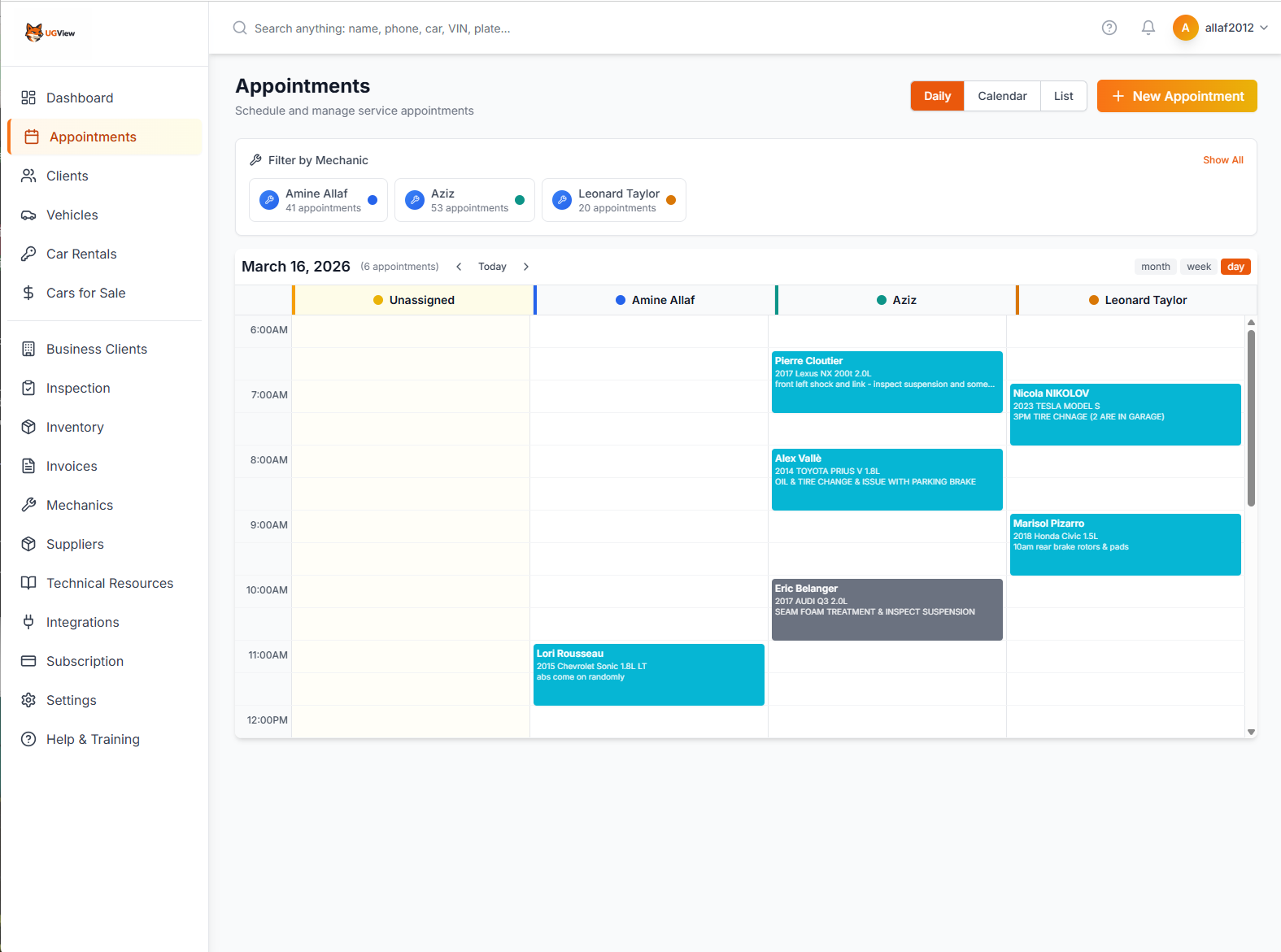This screenshot has height=952, width=1281.
Task: Filter appointments by mechanic Amine Allaf
Action: click(318, 200)
